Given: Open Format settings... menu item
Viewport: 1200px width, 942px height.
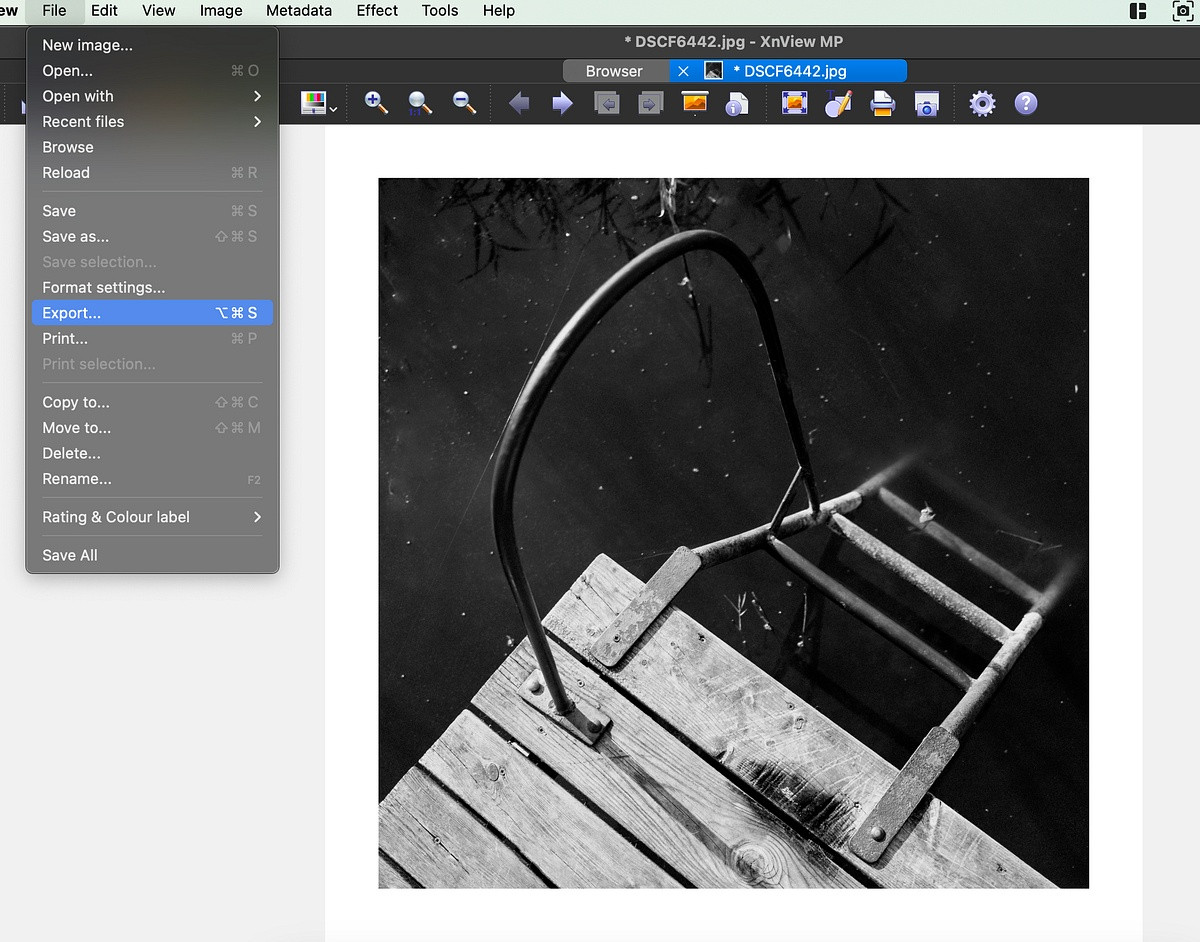Looking at the screenshot, I should click(152, 287).
